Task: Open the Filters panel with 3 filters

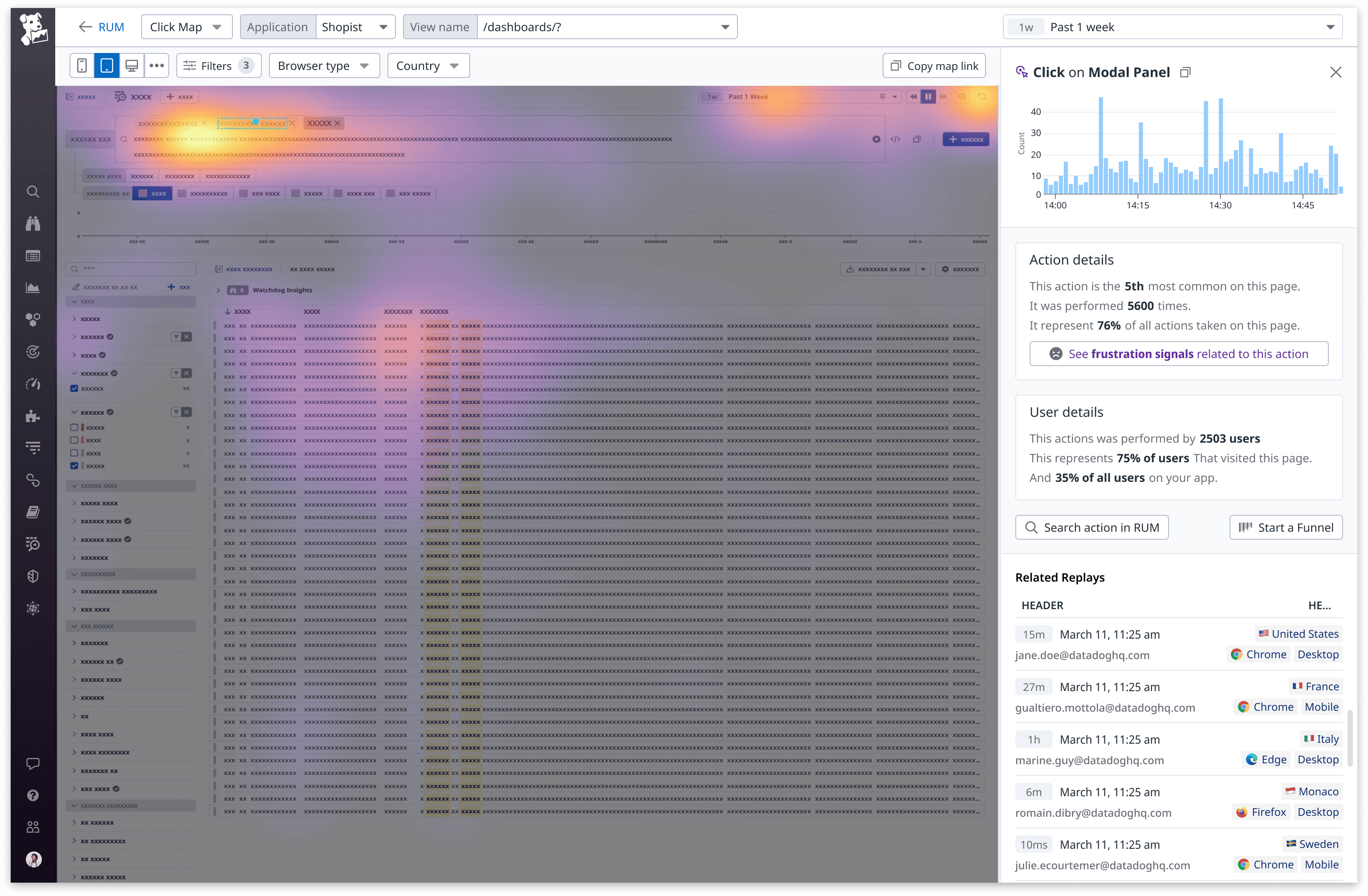Action: [218, 65]
